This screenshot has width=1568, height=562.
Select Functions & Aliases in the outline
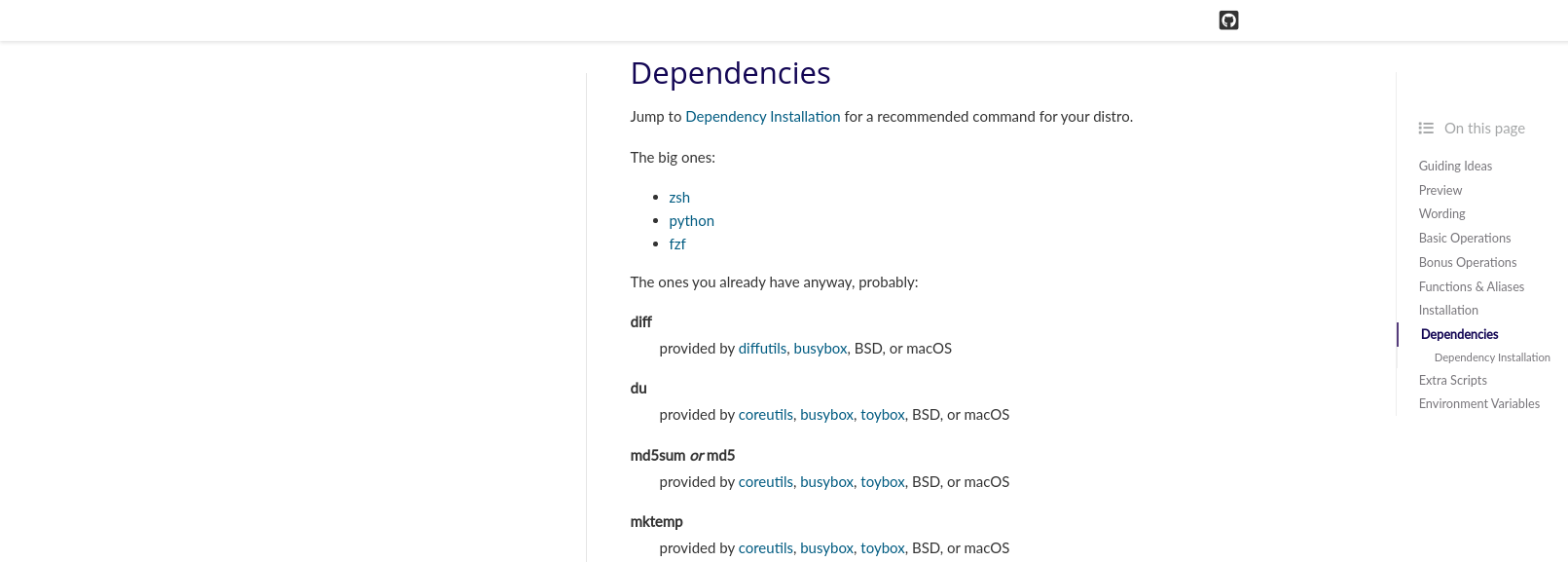pos(1472,286)
